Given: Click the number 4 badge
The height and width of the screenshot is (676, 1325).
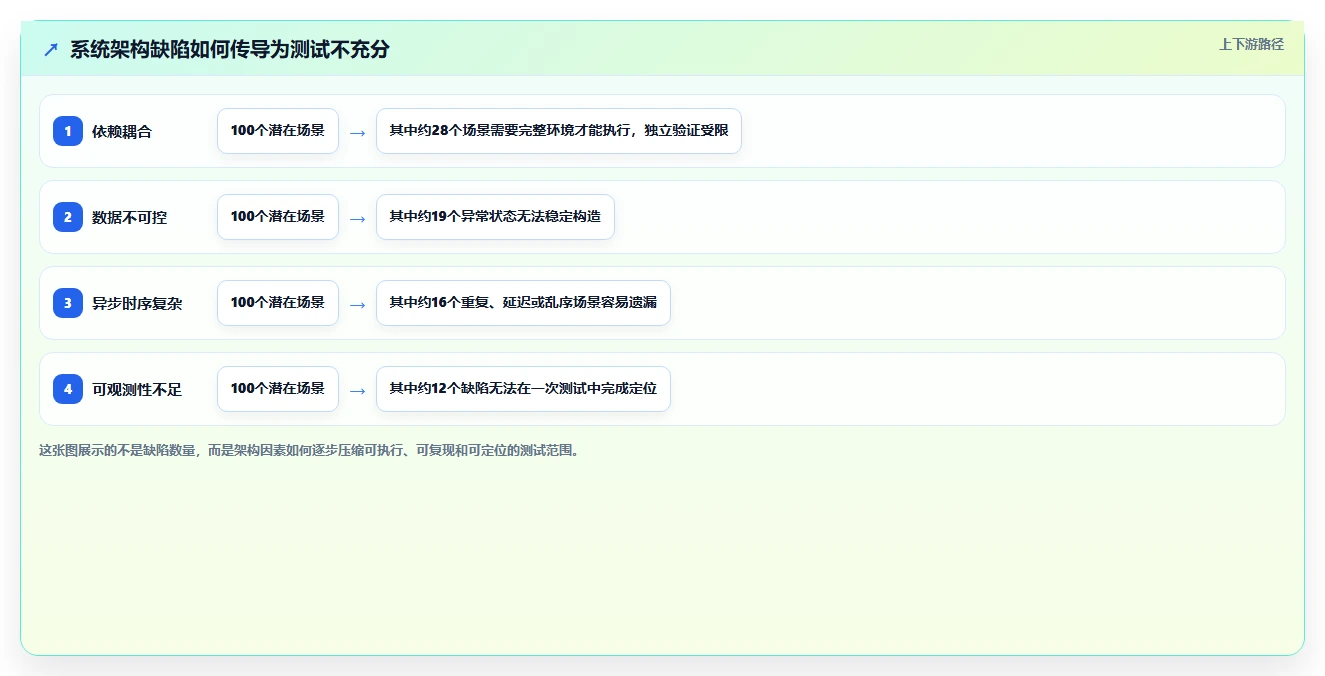Looking at the screenshot, I should click(x=68, y=389).
